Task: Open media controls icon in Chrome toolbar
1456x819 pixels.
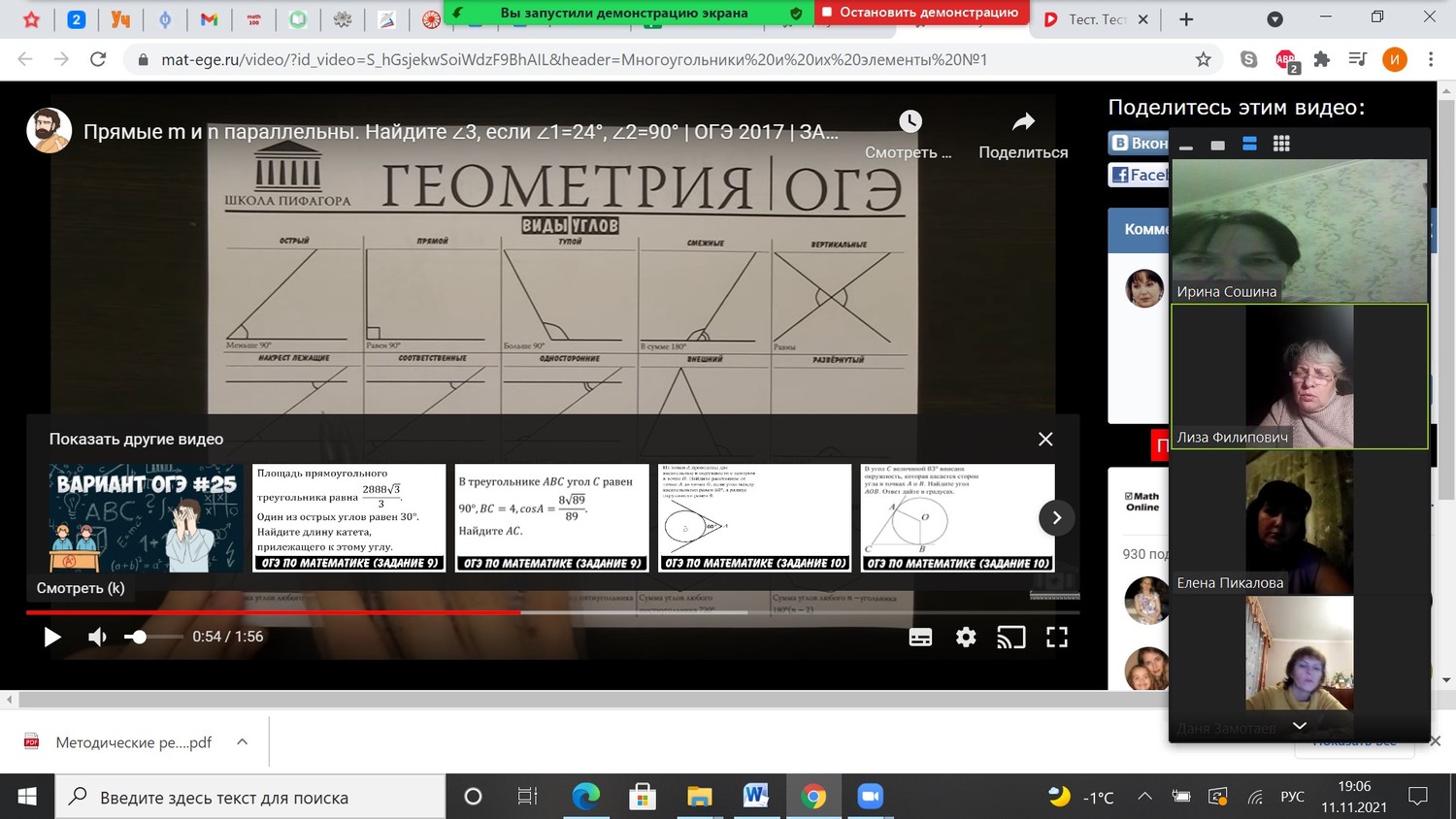Action: (1357, 59)
